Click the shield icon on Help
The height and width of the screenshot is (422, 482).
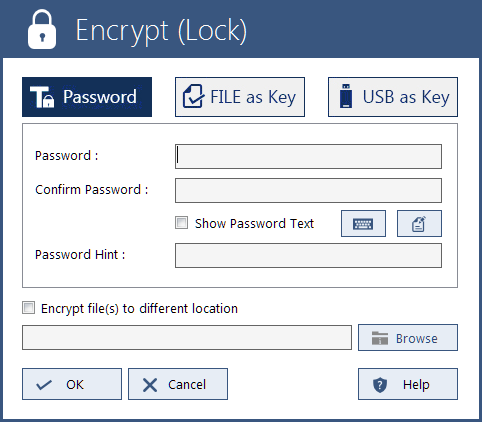380,385
